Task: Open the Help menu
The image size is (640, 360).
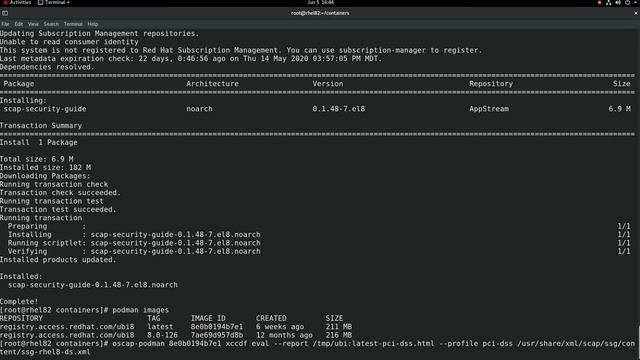Action: tap(93, 24)
